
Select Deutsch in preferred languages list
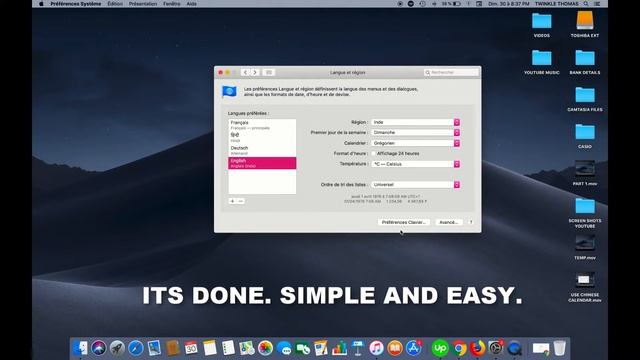click(x=262, y=150)
